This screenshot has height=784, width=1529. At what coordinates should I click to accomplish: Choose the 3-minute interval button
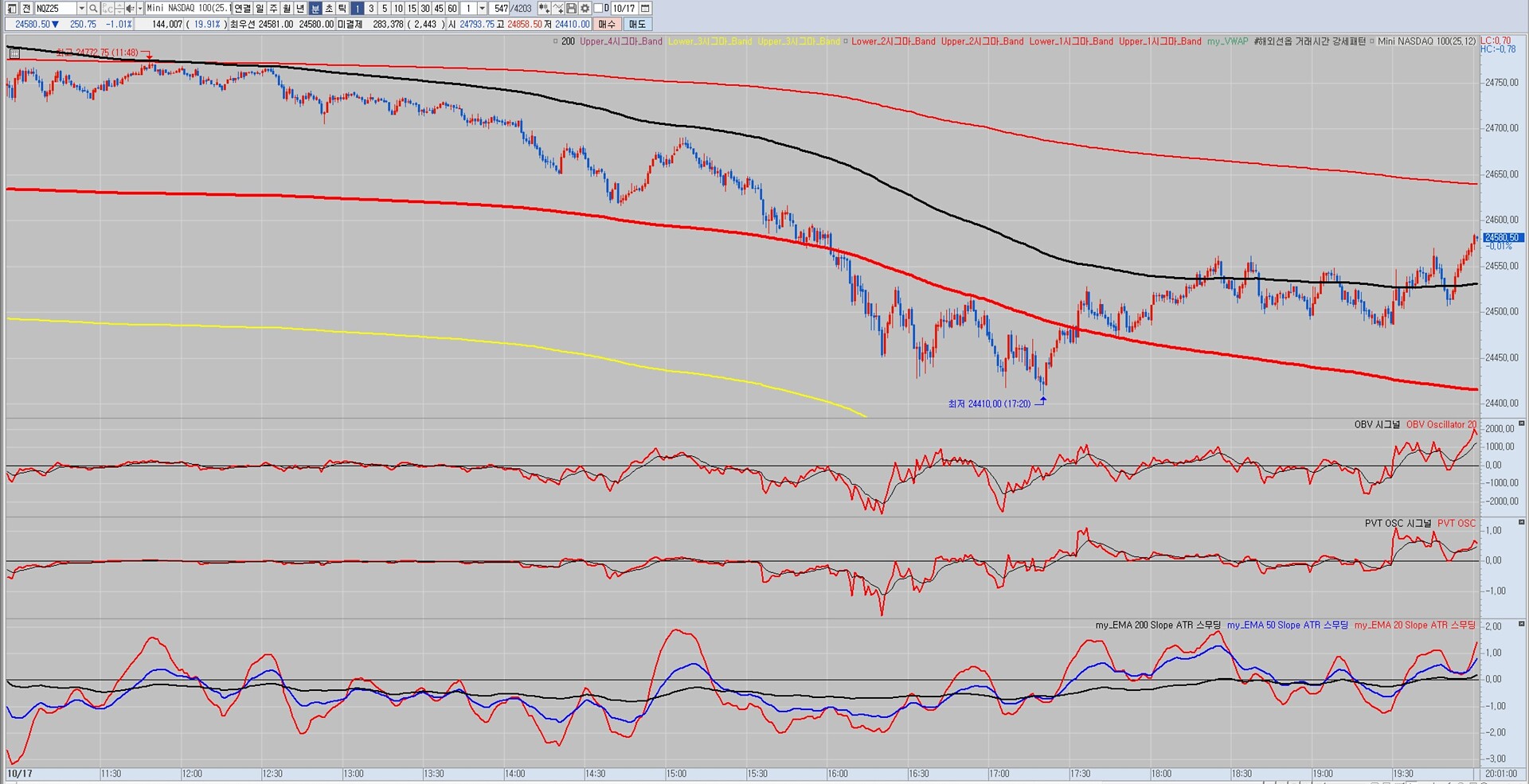pos(370,8)
